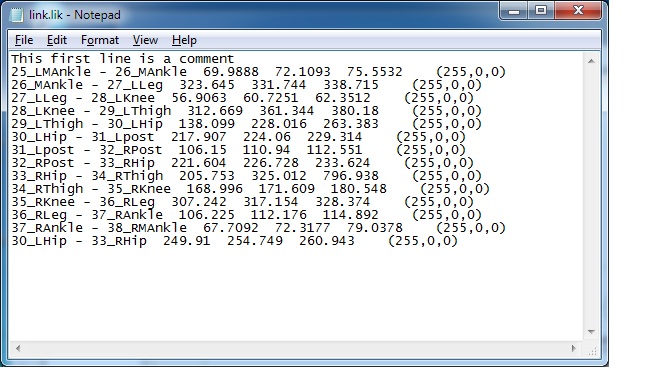Click the value 106.15
Screen dimensions: 652x384
coord(203,150)
